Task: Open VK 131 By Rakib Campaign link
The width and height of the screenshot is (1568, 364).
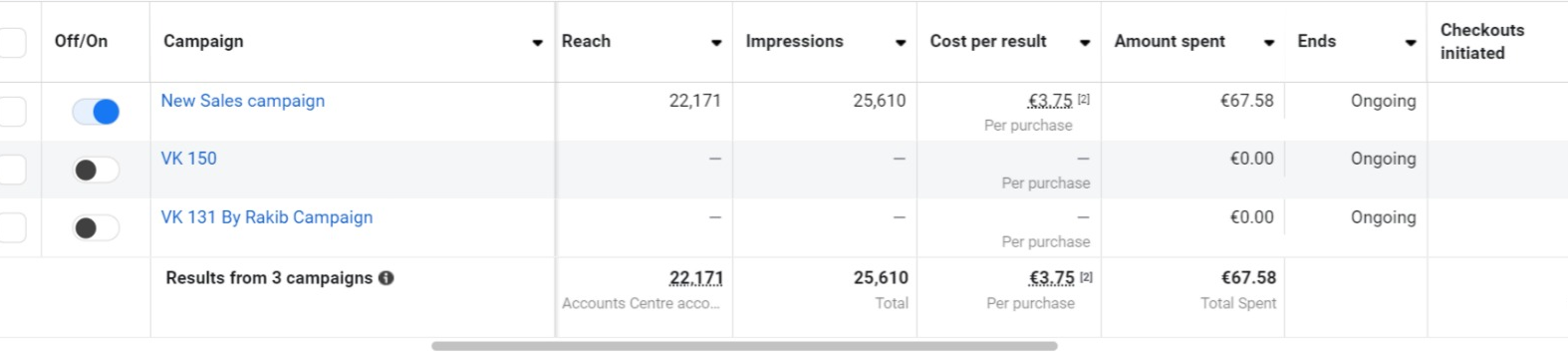Action: (x=267, y=217)
